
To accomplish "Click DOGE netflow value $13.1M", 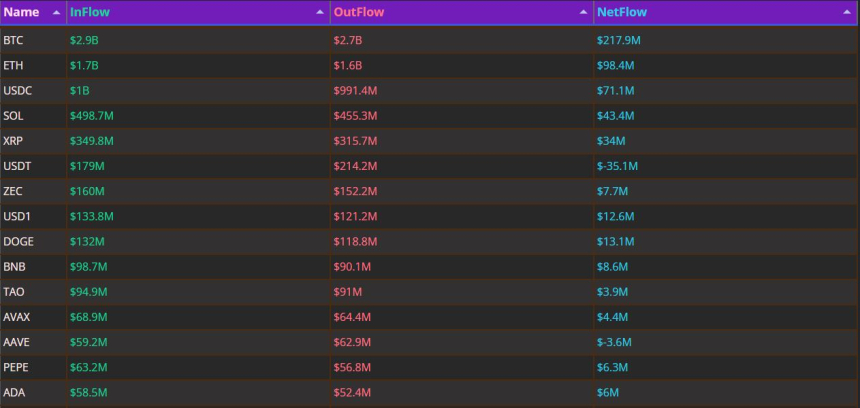I will pos(614,242).
